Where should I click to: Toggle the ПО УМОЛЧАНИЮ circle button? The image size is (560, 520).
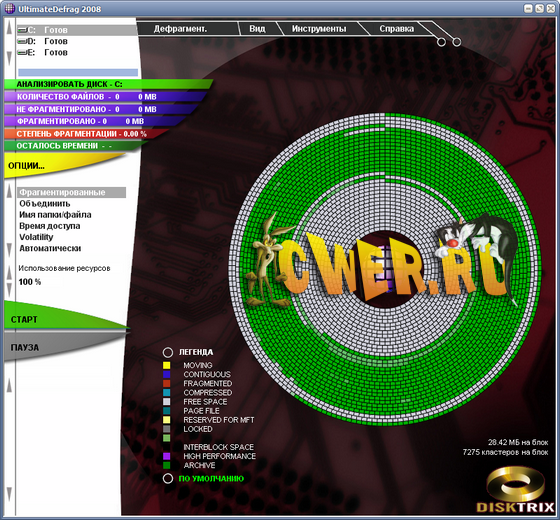click(168, 479)
